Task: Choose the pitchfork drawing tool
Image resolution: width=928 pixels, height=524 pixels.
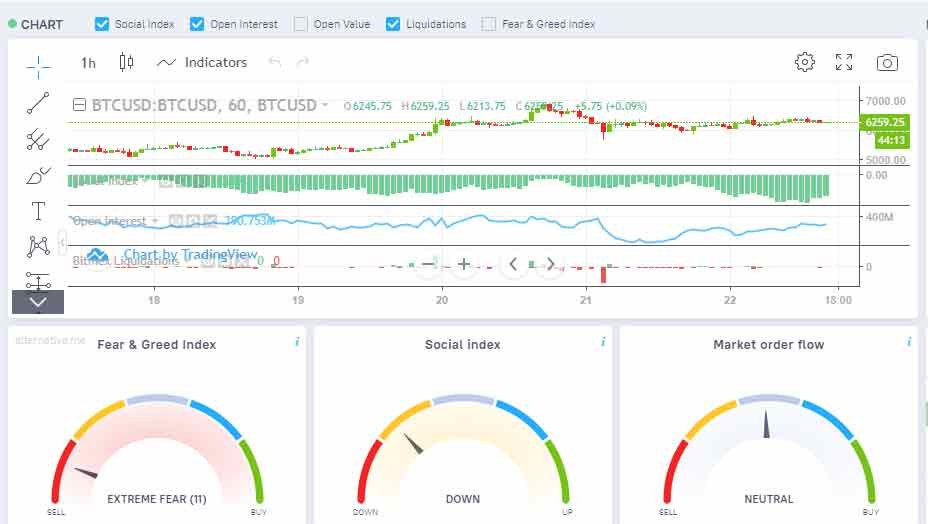Action: point(38,139)
